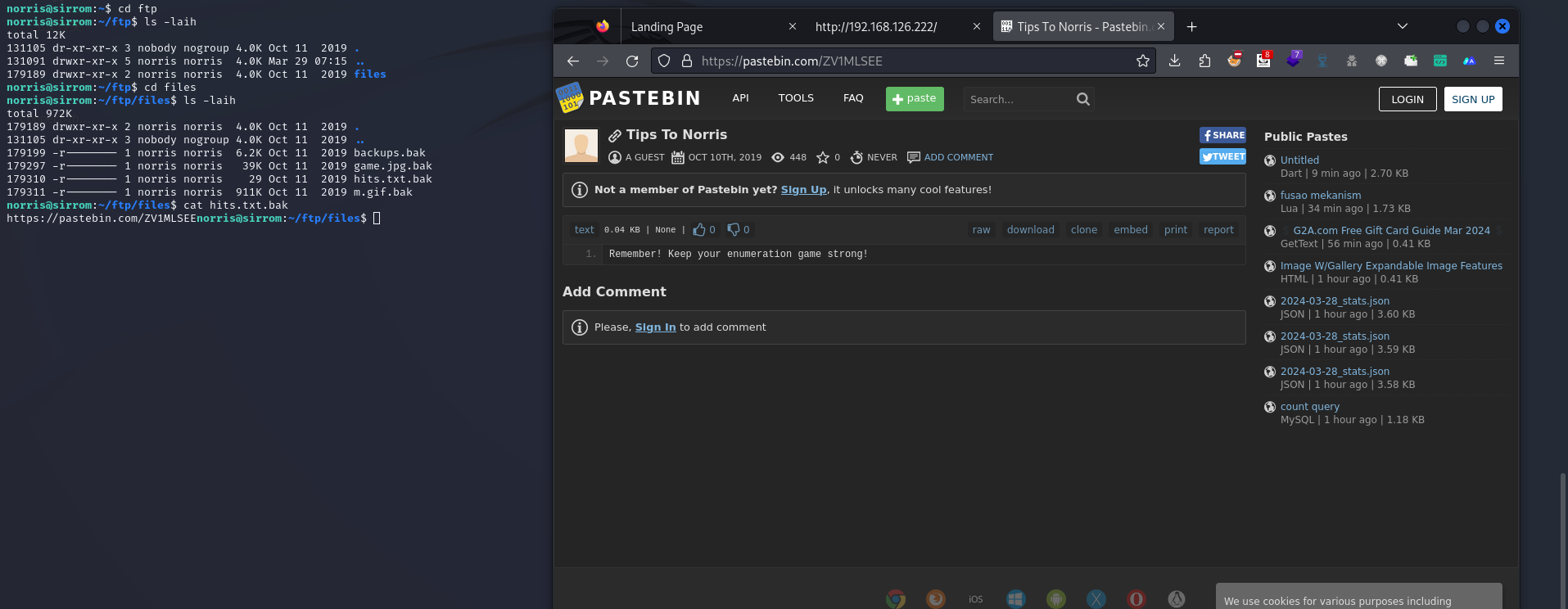Click the star rating icon on the paste

click(x=823, y=157)
